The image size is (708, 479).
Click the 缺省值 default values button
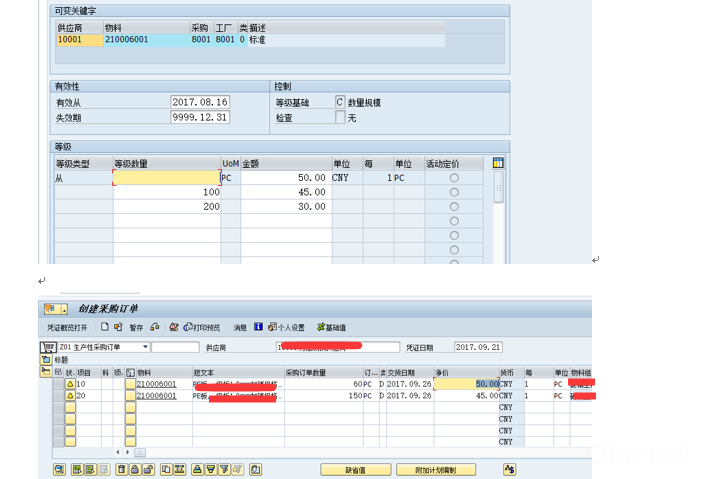[x=355, y=469]
